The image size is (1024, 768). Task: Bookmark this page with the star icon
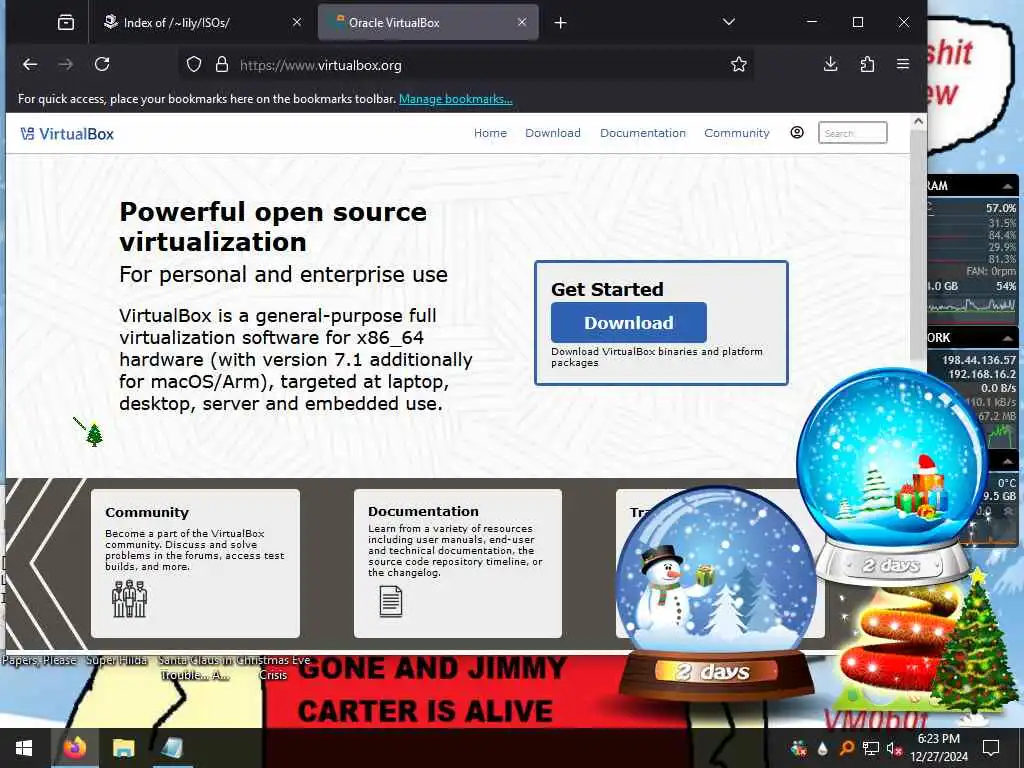point(739,64)
